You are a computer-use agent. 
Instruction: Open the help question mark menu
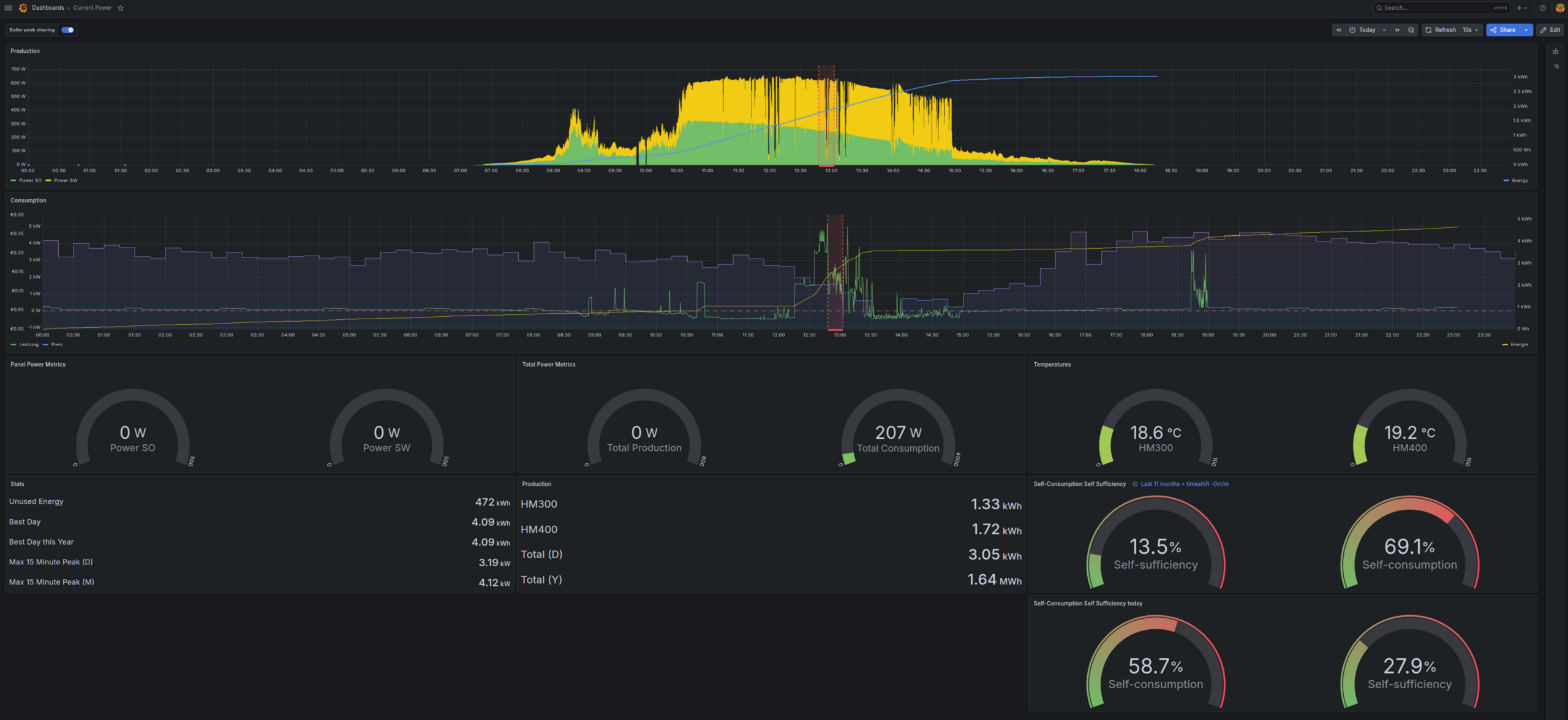[x=1543, y=8]
